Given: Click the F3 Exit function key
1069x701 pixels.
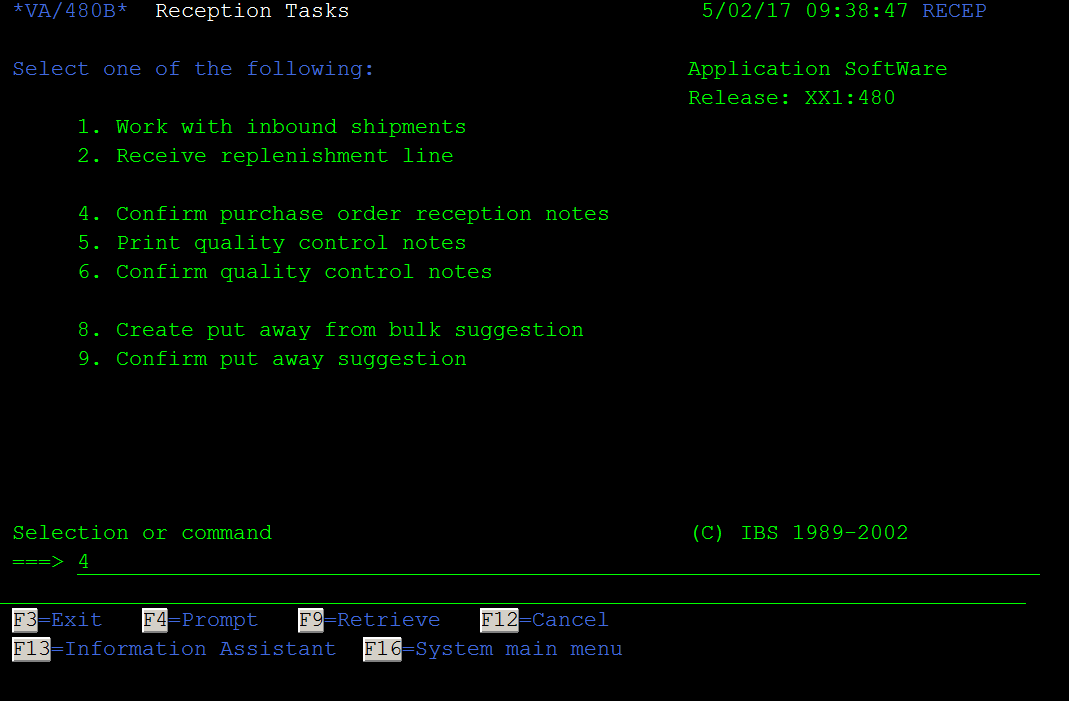Looking at the screenshot, I should (x=57, y=620).
